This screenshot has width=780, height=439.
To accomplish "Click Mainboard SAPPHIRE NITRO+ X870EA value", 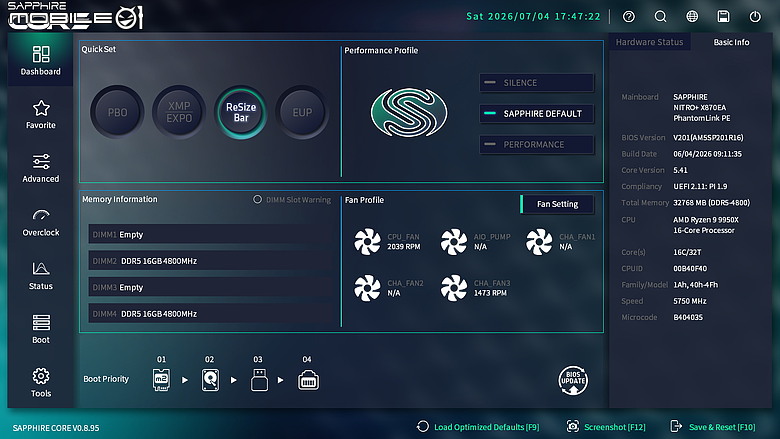I will [x=702, y=107].
